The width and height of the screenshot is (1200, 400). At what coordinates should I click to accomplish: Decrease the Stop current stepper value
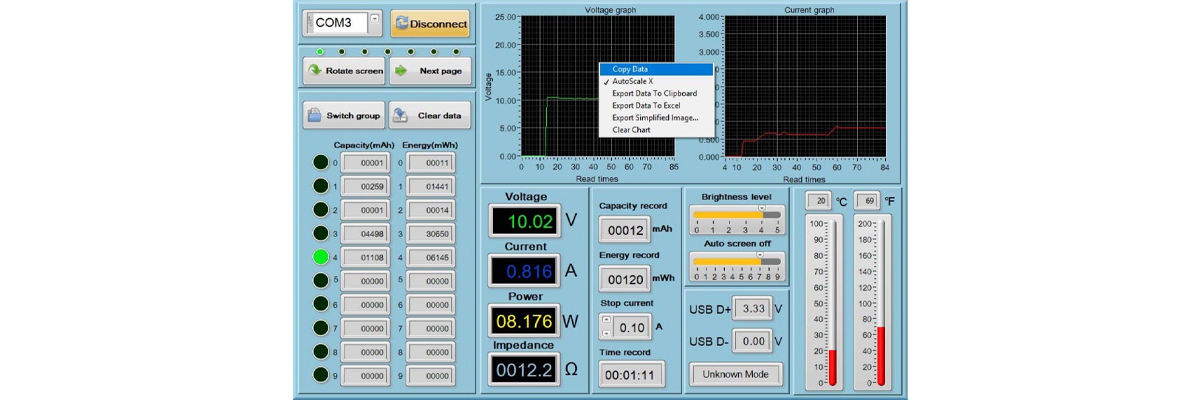pyautogui.click(x=605, y=332)
